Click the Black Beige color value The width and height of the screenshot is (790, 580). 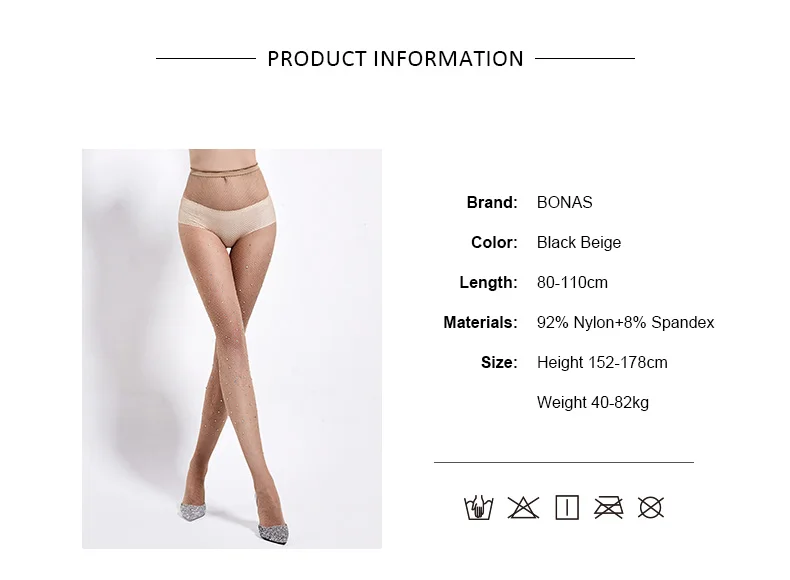(x=578, y=242)
